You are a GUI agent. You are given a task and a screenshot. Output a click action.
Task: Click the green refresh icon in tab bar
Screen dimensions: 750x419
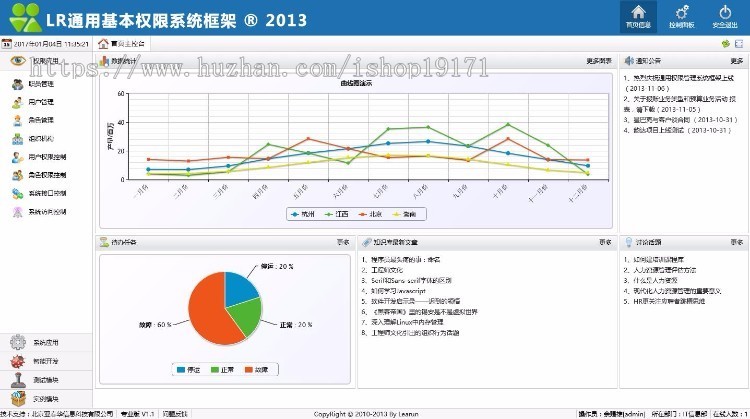click(726, 44)
